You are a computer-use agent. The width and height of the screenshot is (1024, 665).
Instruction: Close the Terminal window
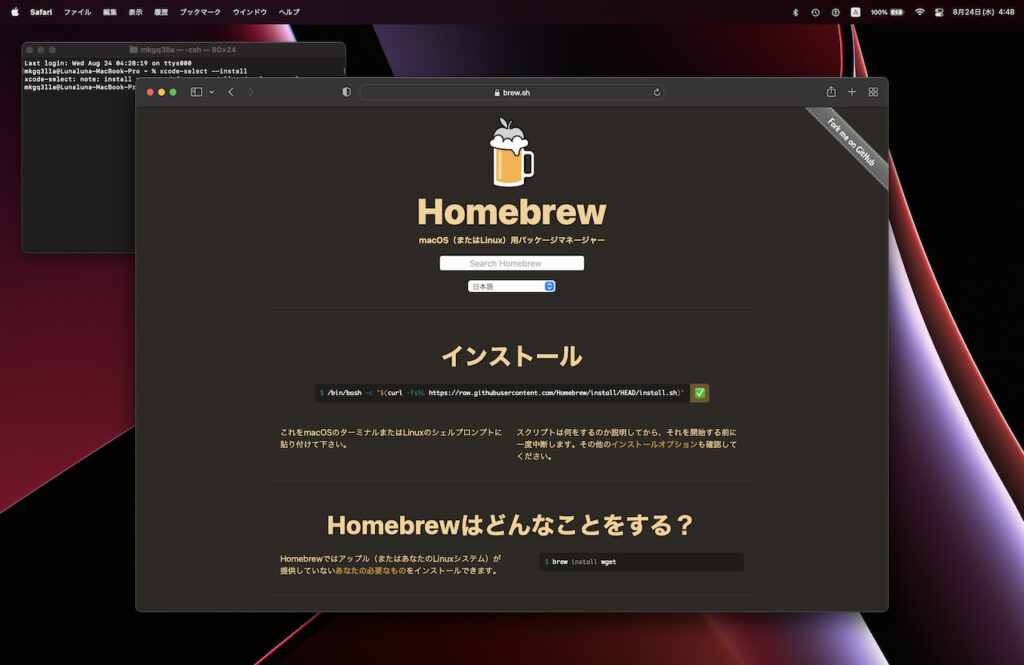29,50
